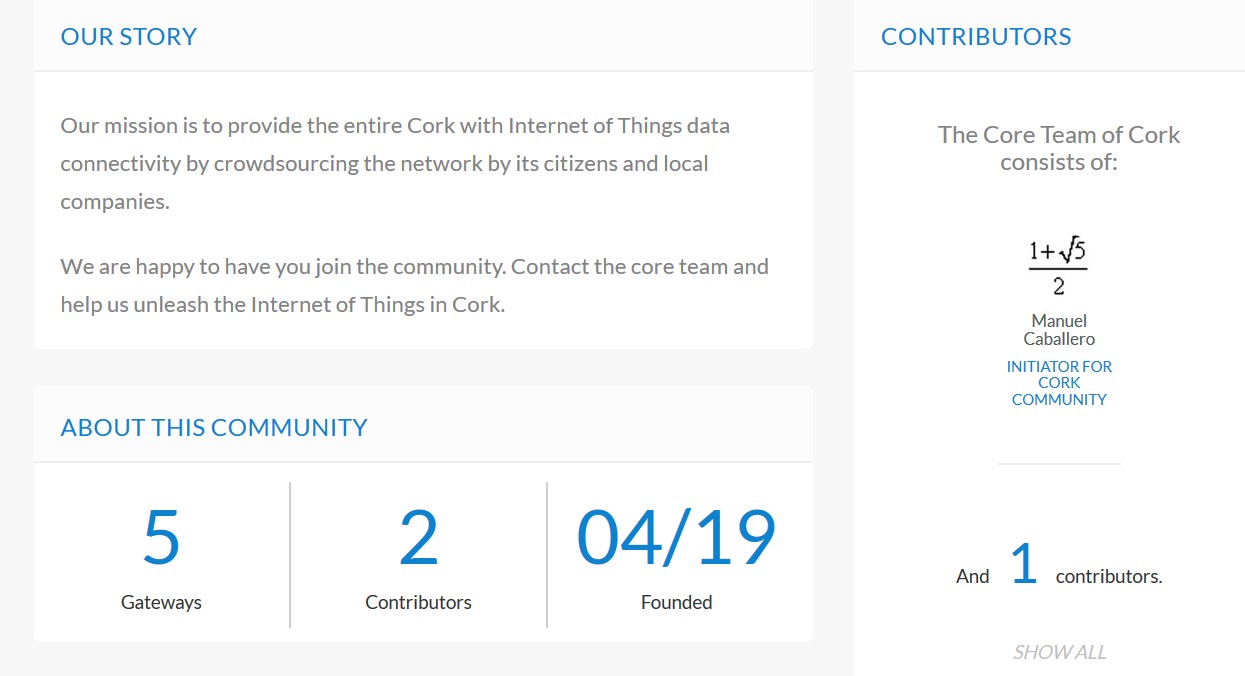Click the large number 5 above Gateways
Viewport: 1245px width, 676px height.
click(161, 538)
